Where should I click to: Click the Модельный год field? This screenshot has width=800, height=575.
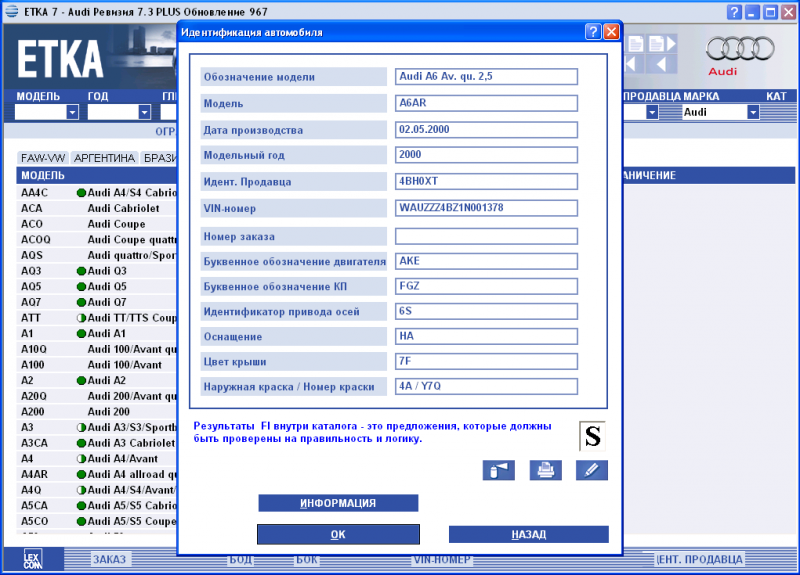486,155
